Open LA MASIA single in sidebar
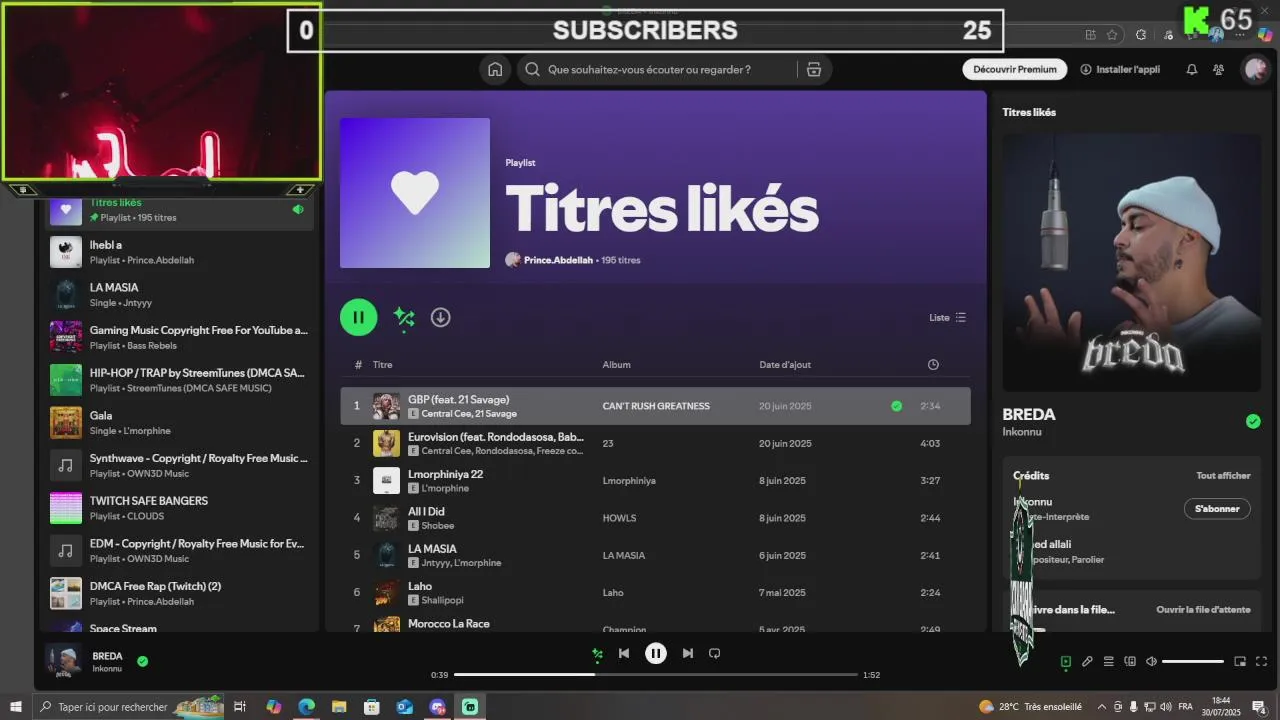The height and width of the screenshot is (720, 1280). [180, 295]
